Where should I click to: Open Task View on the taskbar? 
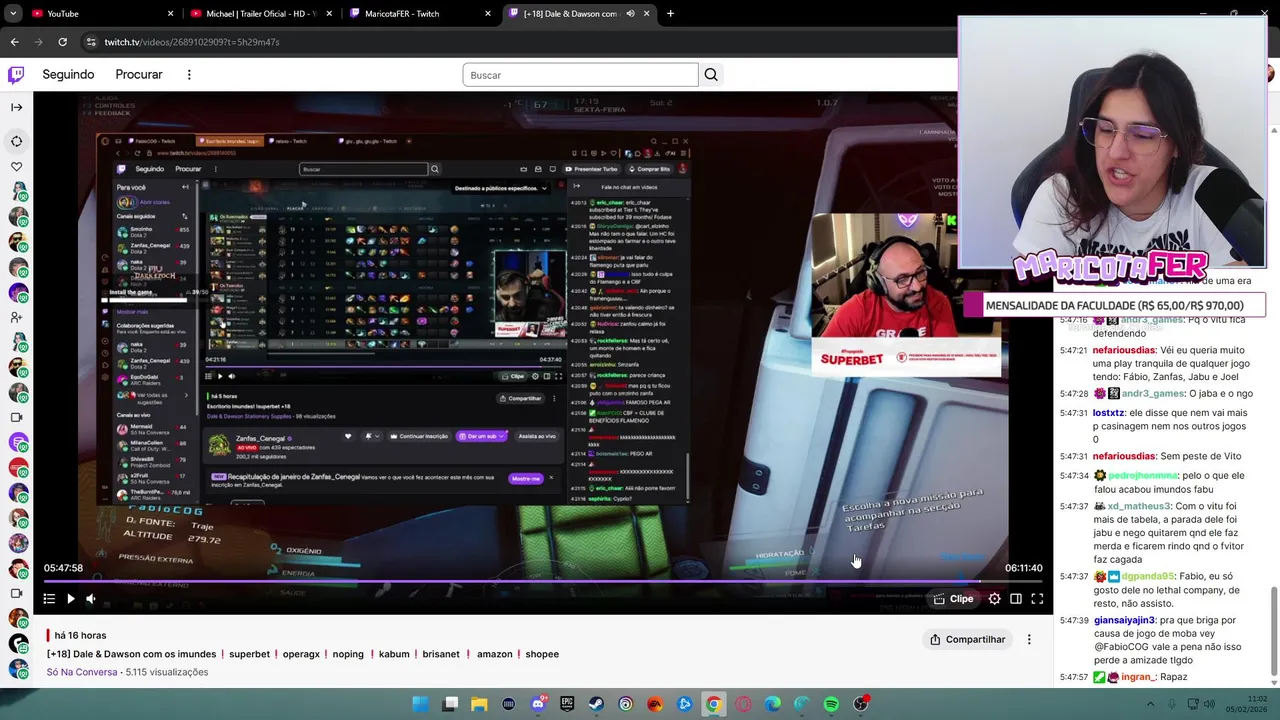(450, 704)
